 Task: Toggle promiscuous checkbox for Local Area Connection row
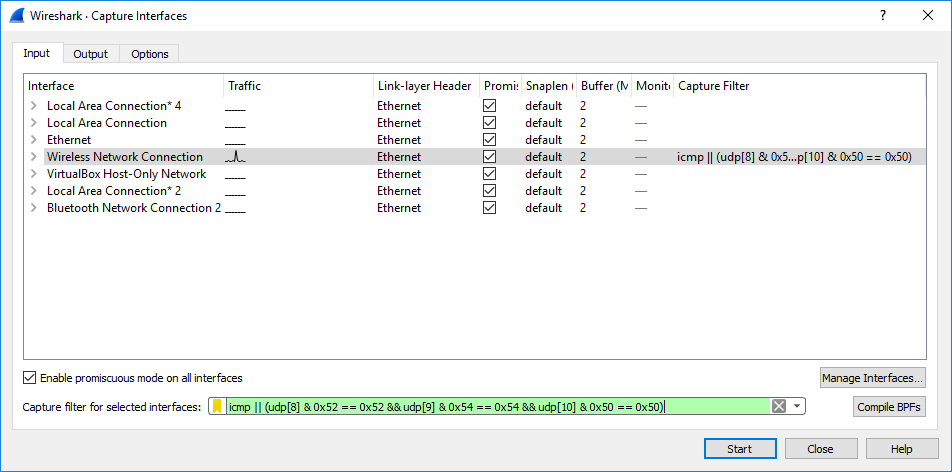coord(489,123)
